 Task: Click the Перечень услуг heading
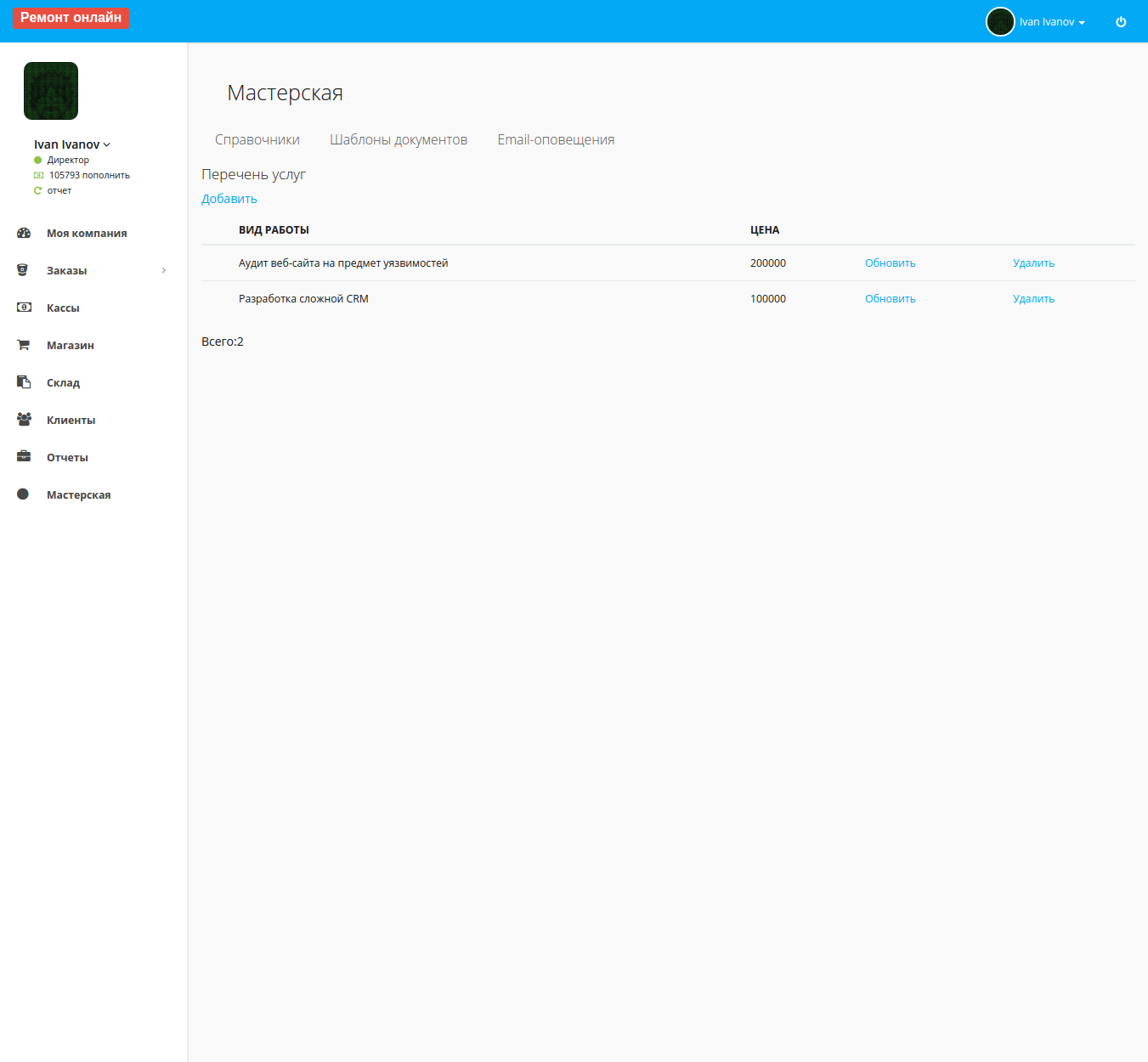pos(253,174)
